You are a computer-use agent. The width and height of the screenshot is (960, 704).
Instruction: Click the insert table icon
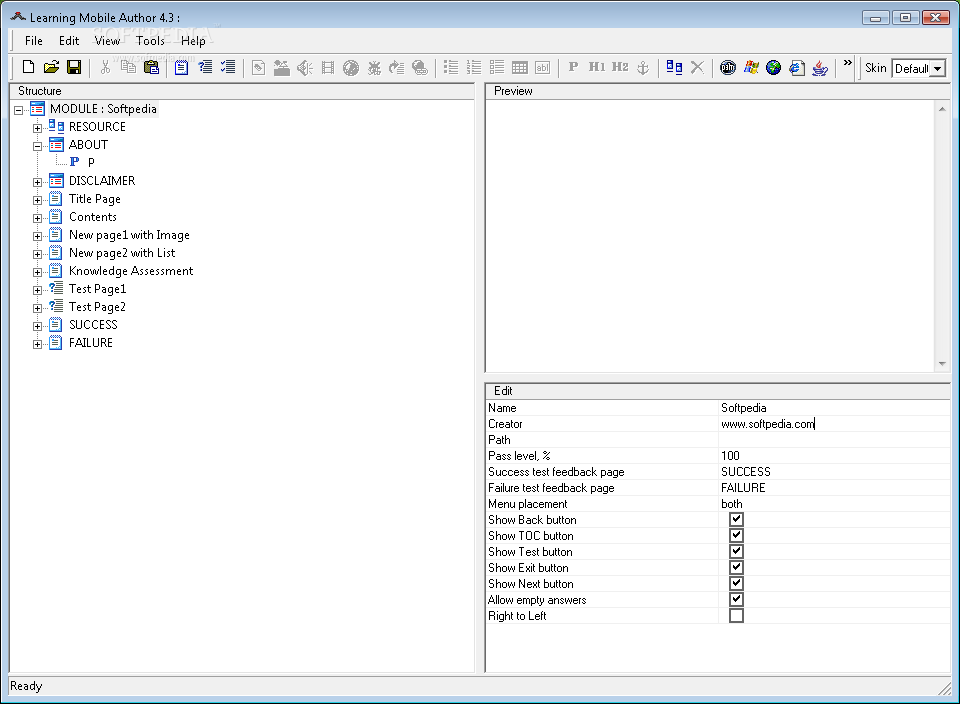click(x=520, y=67)
